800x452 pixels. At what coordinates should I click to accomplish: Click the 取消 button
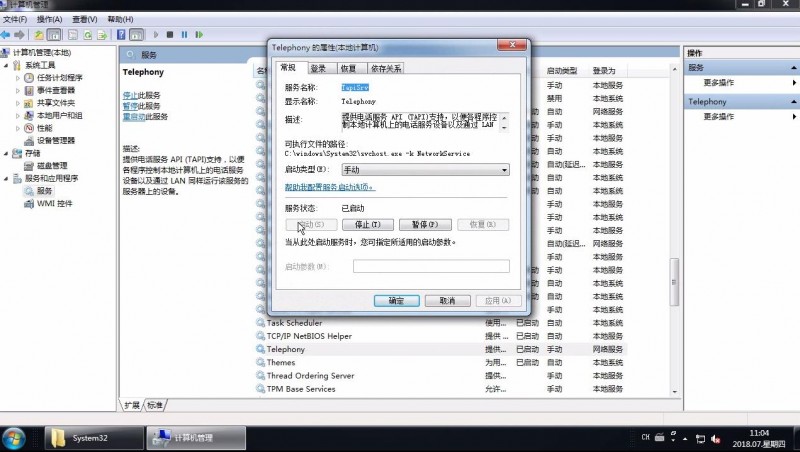(x=447, y=300)
